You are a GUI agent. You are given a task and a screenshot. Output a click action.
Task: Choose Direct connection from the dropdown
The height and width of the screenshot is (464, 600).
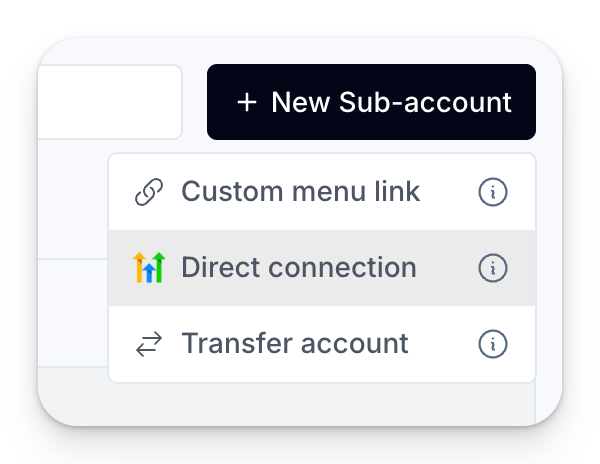(x=298, y=268)
